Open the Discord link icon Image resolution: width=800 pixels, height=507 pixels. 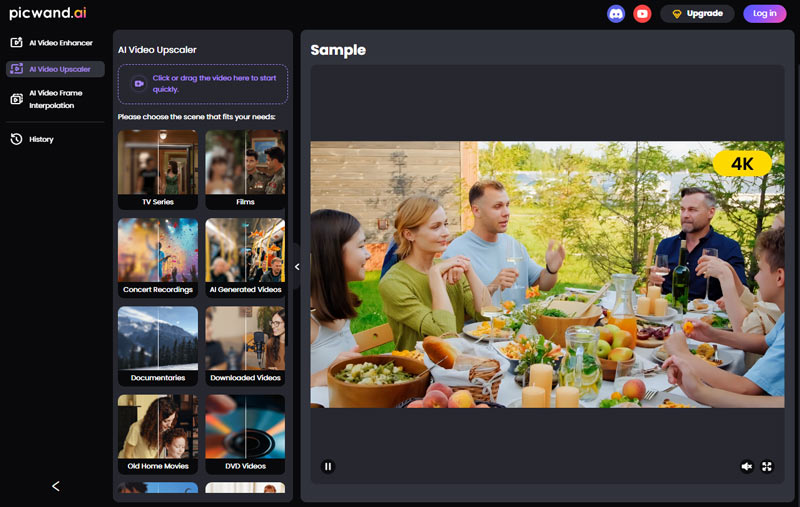(616, 14)
